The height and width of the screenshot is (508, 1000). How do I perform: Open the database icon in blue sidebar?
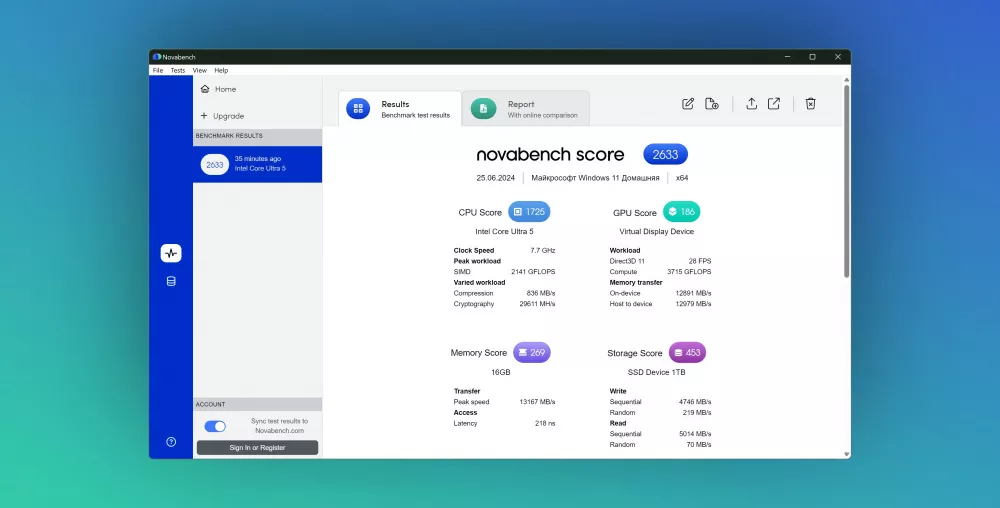click(171, 281)
